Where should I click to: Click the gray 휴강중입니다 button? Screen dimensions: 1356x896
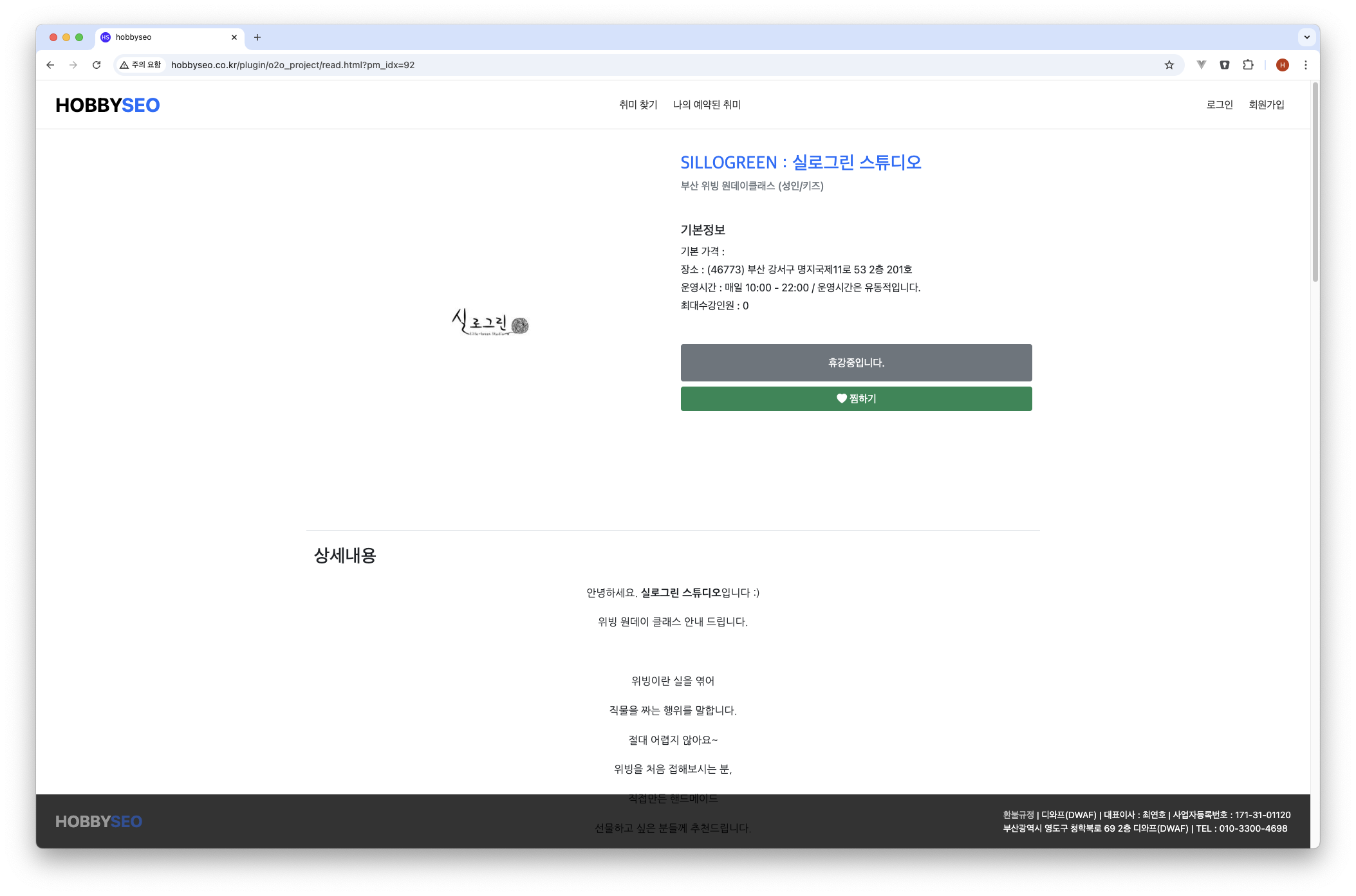[x=856, y=363]
